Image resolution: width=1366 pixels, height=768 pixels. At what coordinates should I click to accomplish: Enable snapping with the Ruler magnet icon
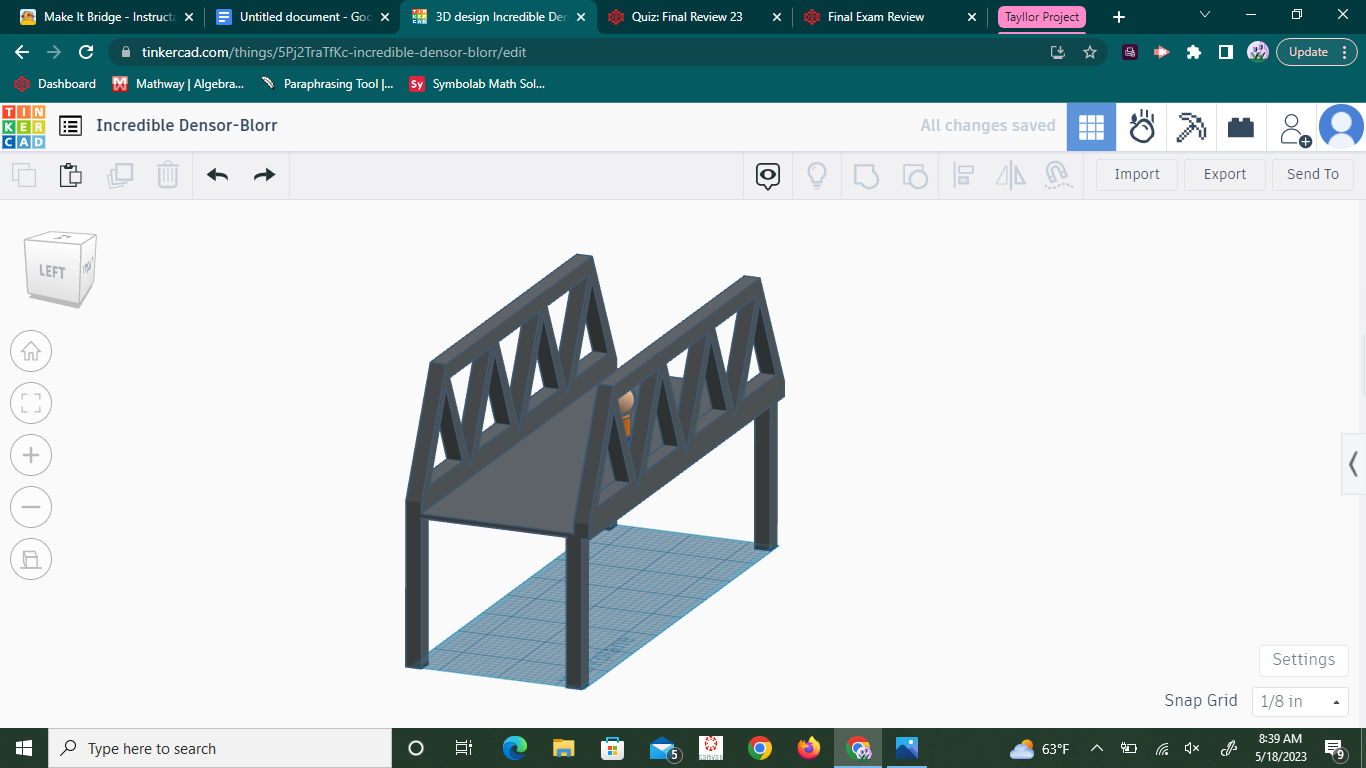tap(1059, 175)
